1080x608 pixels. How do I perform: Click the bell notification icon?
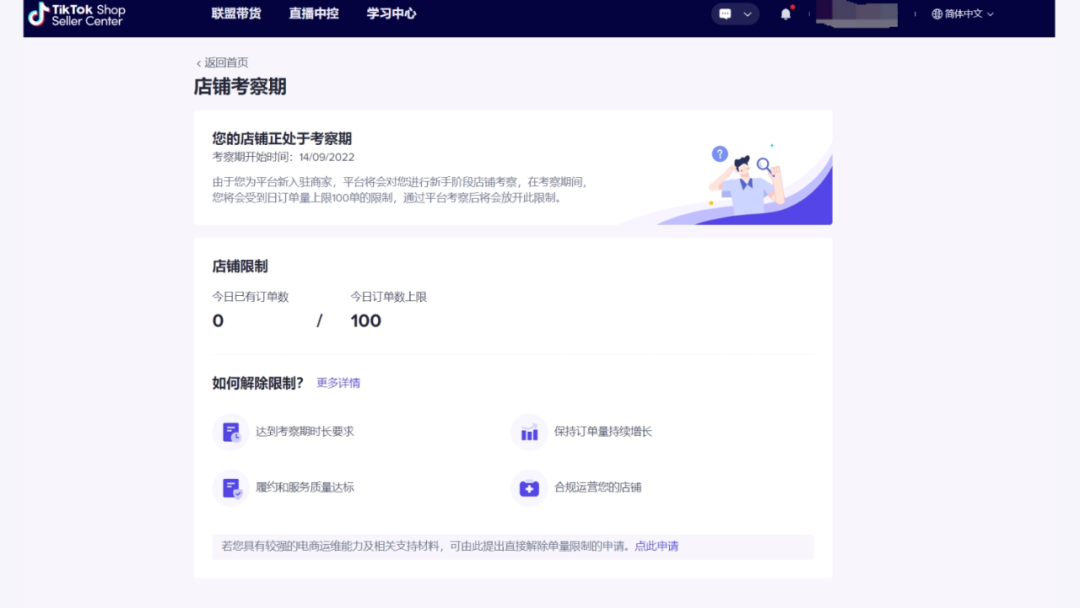[785, 13]
